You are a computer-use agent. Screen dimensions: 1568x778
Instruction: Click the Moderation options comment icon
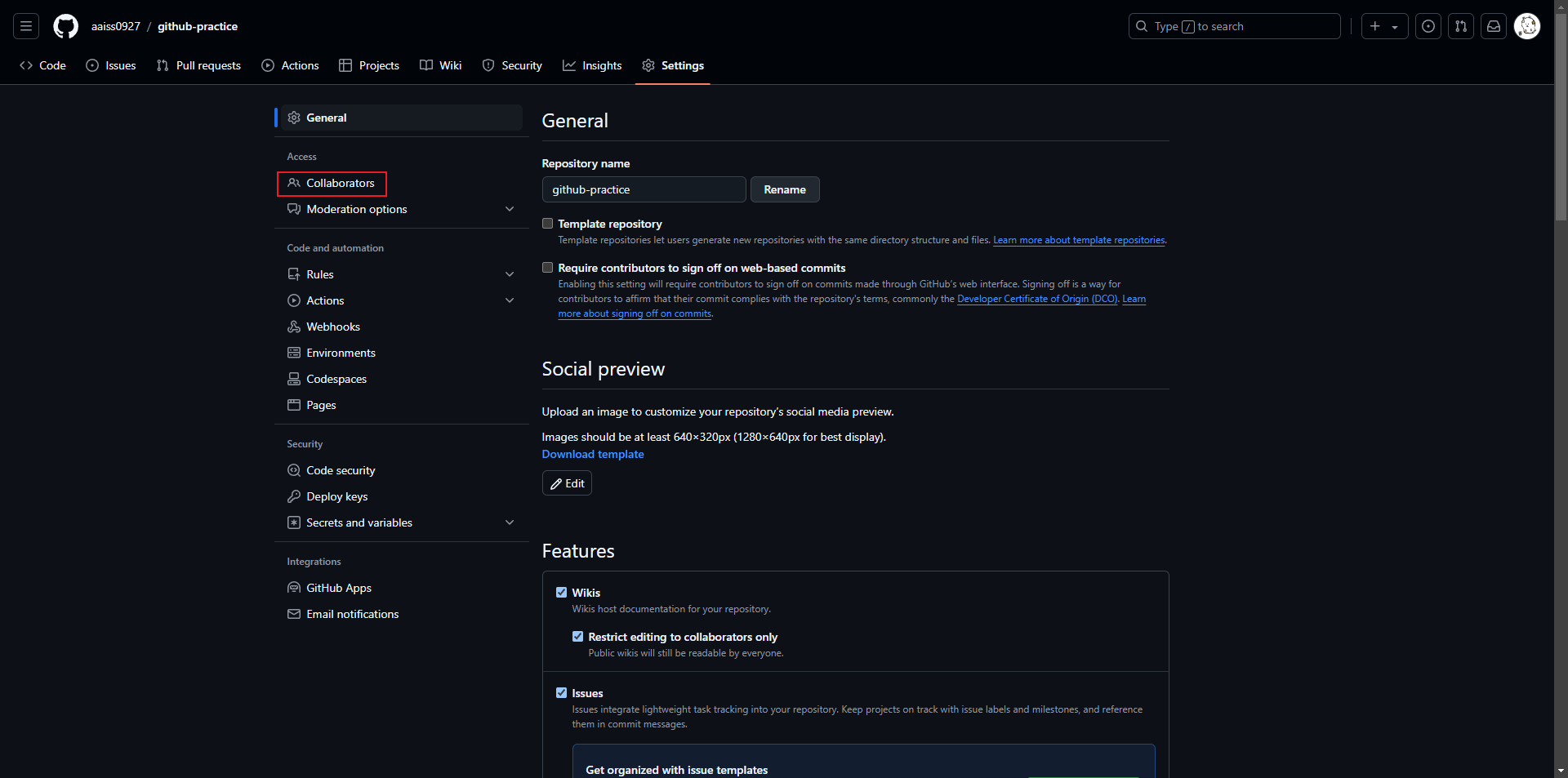pyautogui.click(x=294, y=209)
